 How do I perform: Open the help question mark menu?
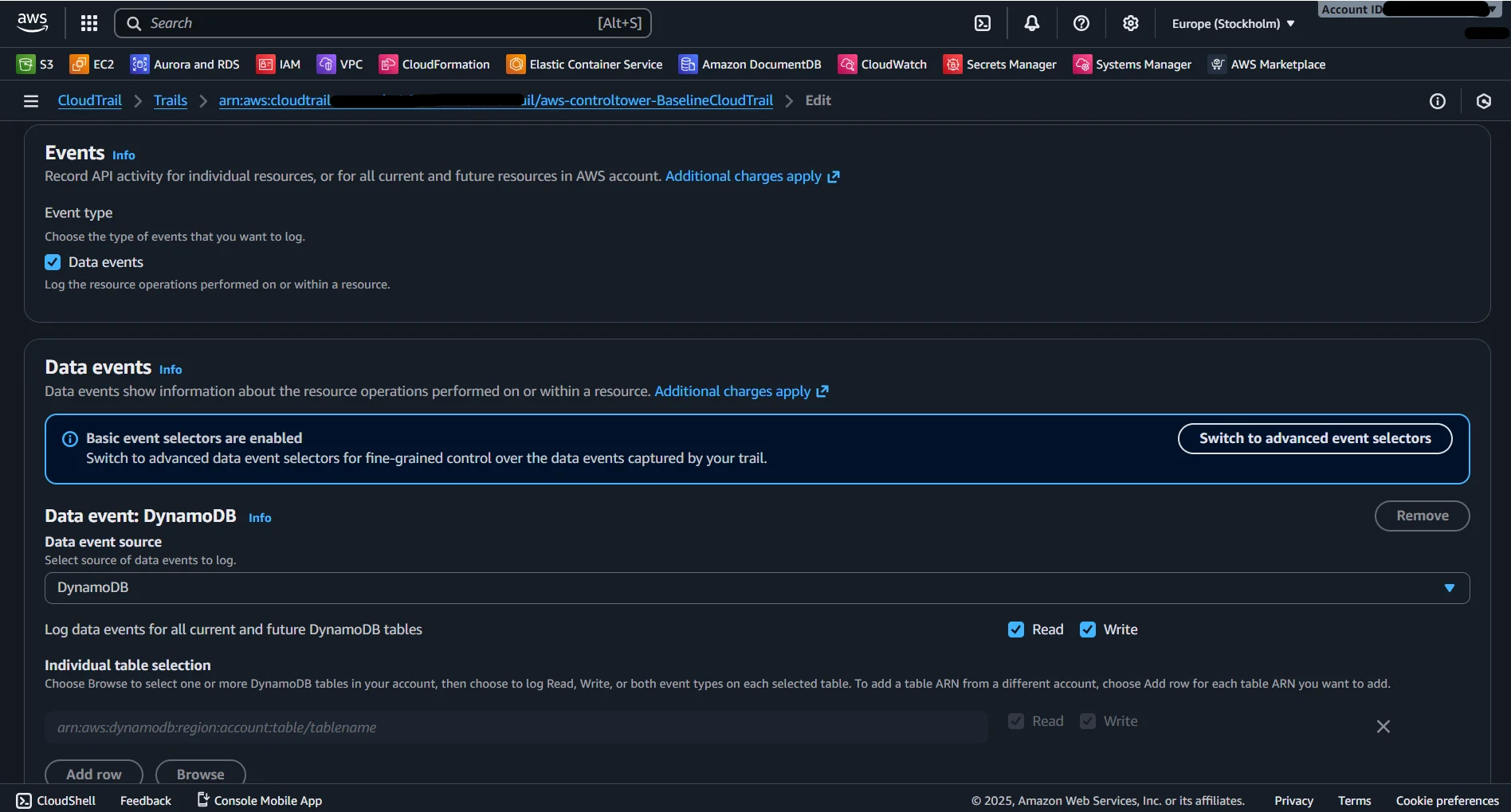pos(1081,23)
